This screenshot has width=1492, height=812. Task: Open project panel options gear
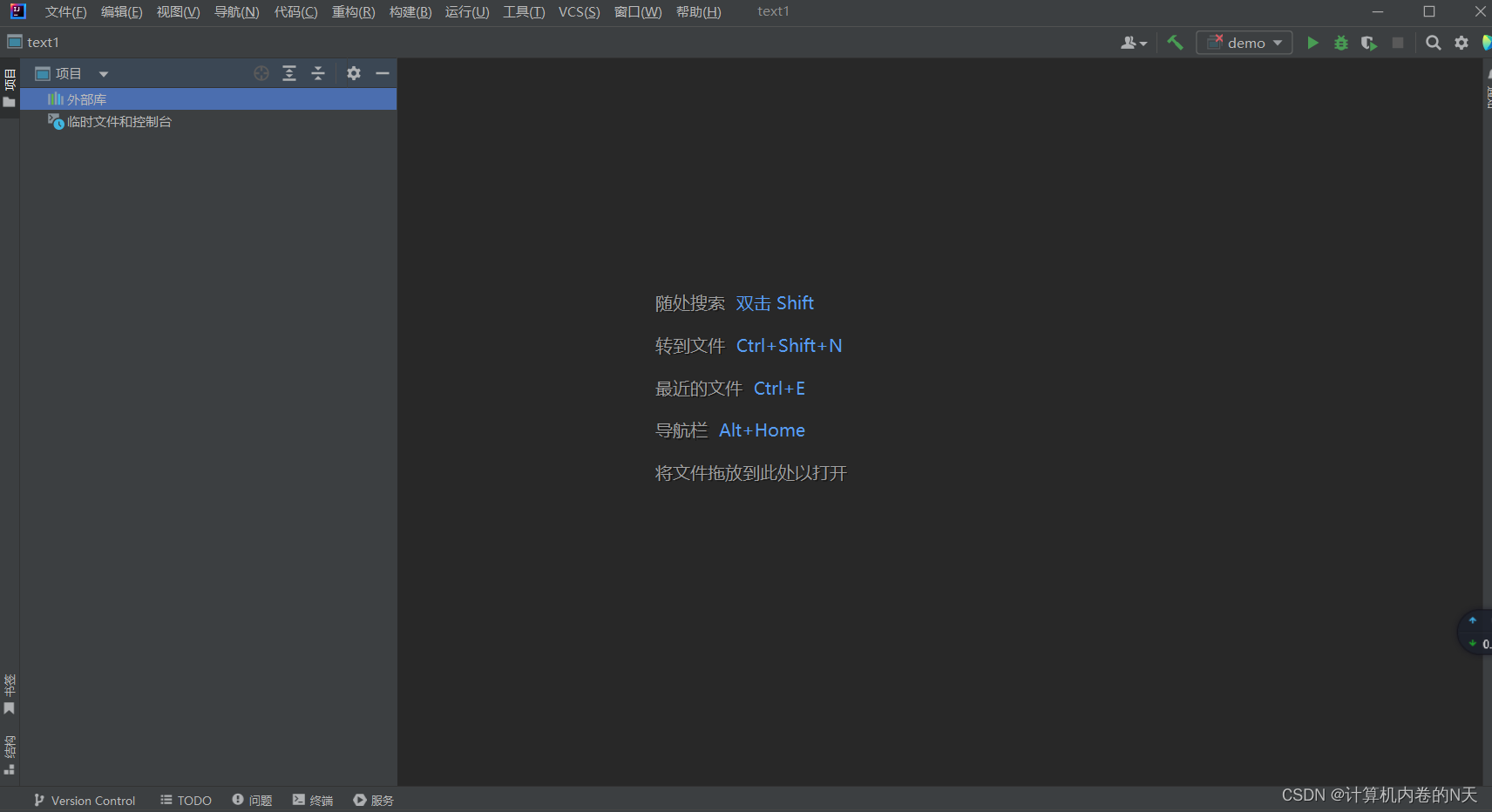pyautogui.click(x=354, y=73)
